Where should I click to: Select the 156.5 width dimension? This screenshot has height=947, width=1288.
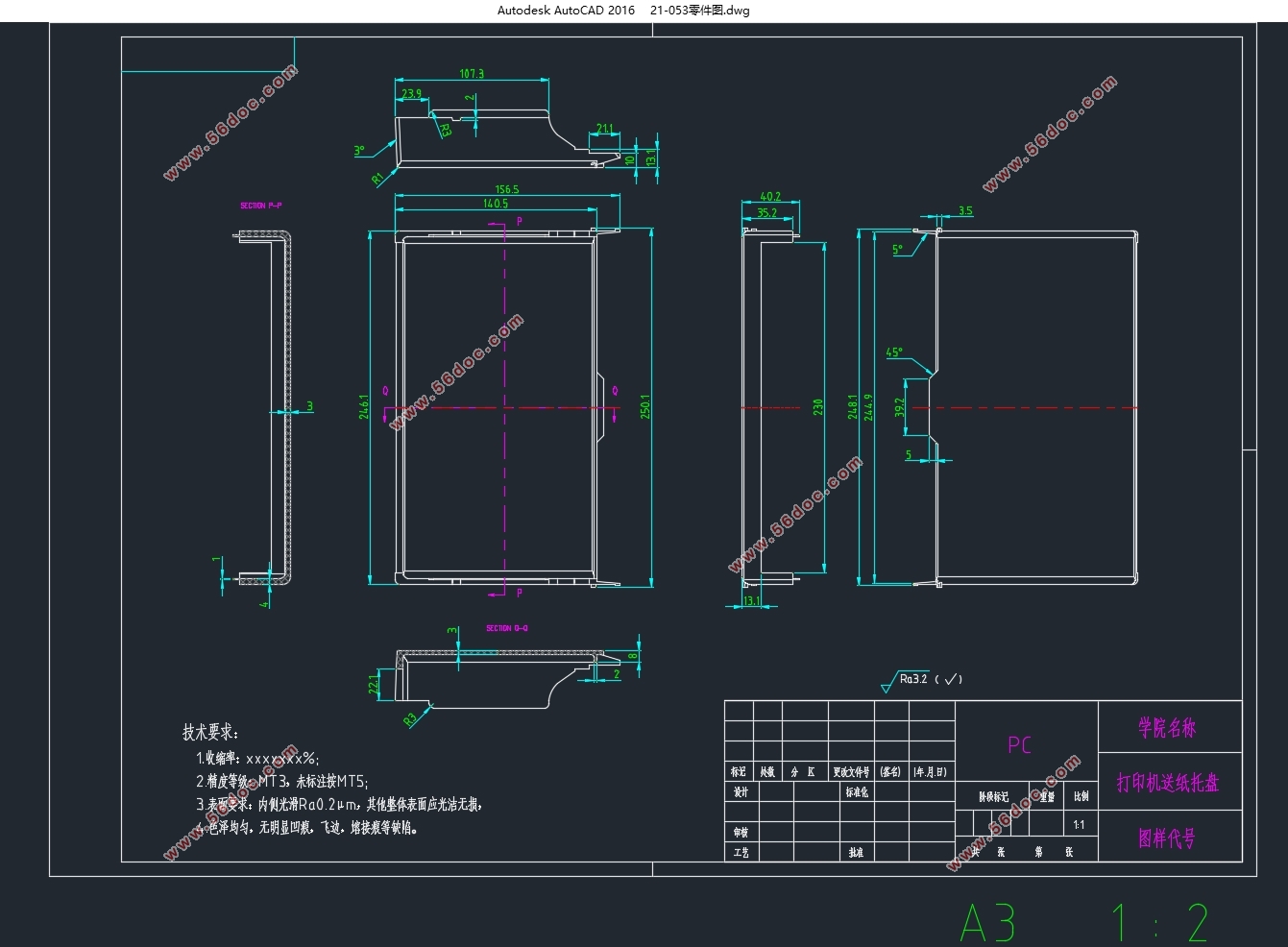click(x=507, y=189)
